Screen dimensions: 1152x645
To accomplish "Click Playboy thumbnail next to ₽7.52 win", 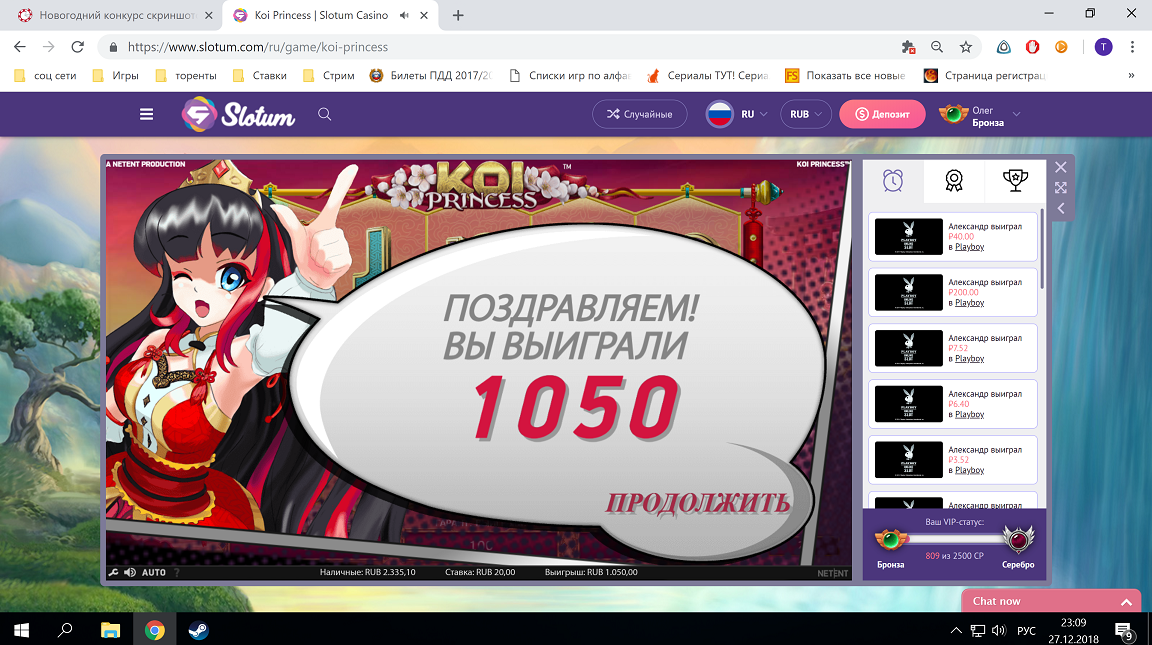I will point(908,348).
